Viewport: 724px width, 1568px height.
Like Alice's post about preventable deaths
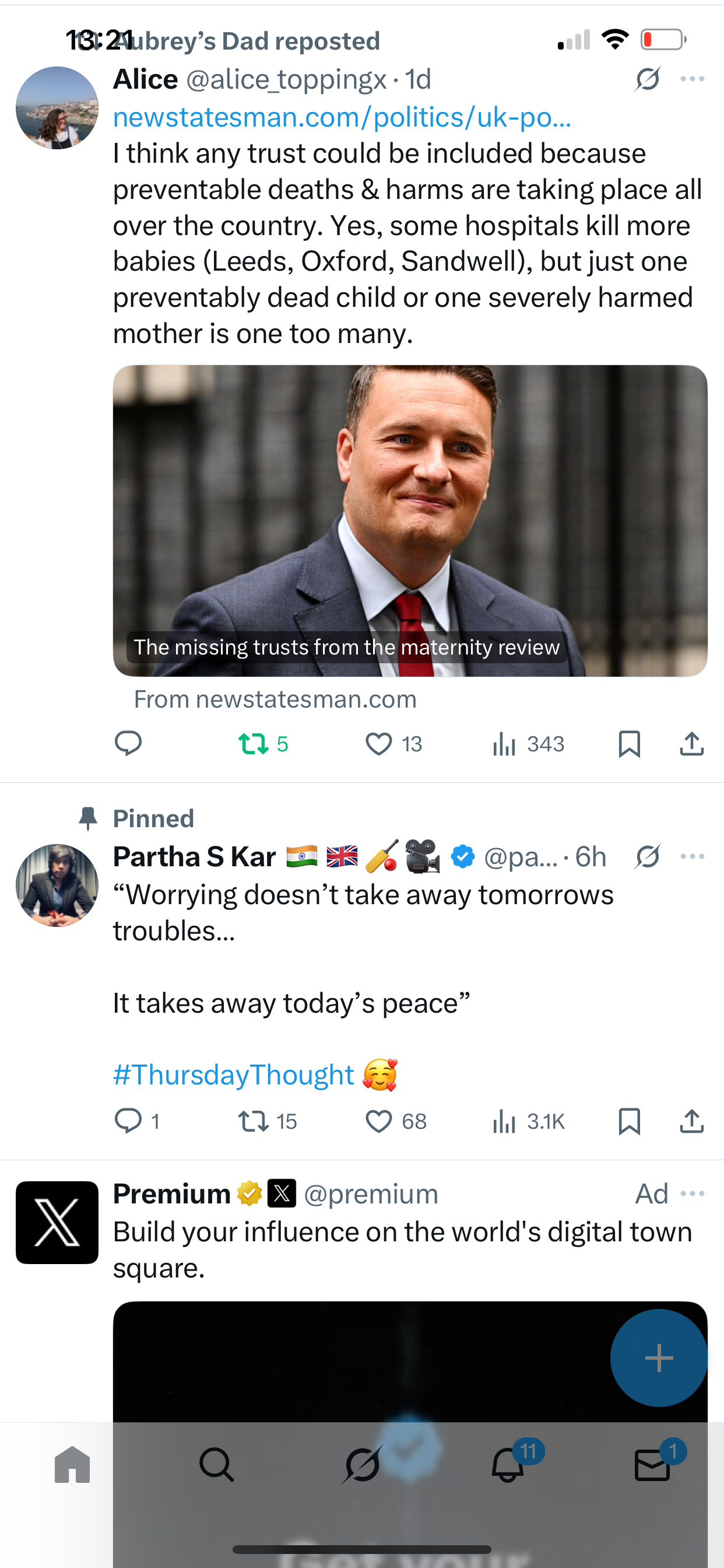(378, 743)
